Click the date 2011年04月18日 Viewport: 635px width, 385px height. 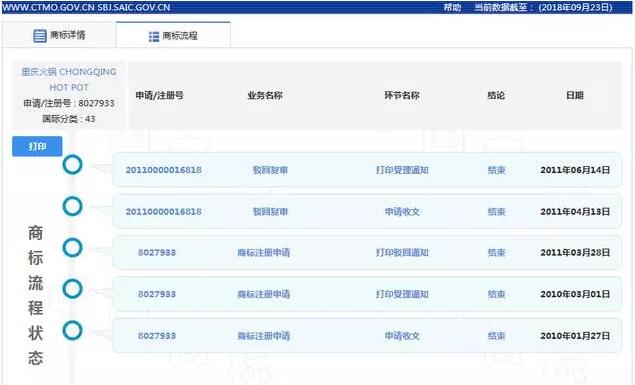tap(575, 211)
